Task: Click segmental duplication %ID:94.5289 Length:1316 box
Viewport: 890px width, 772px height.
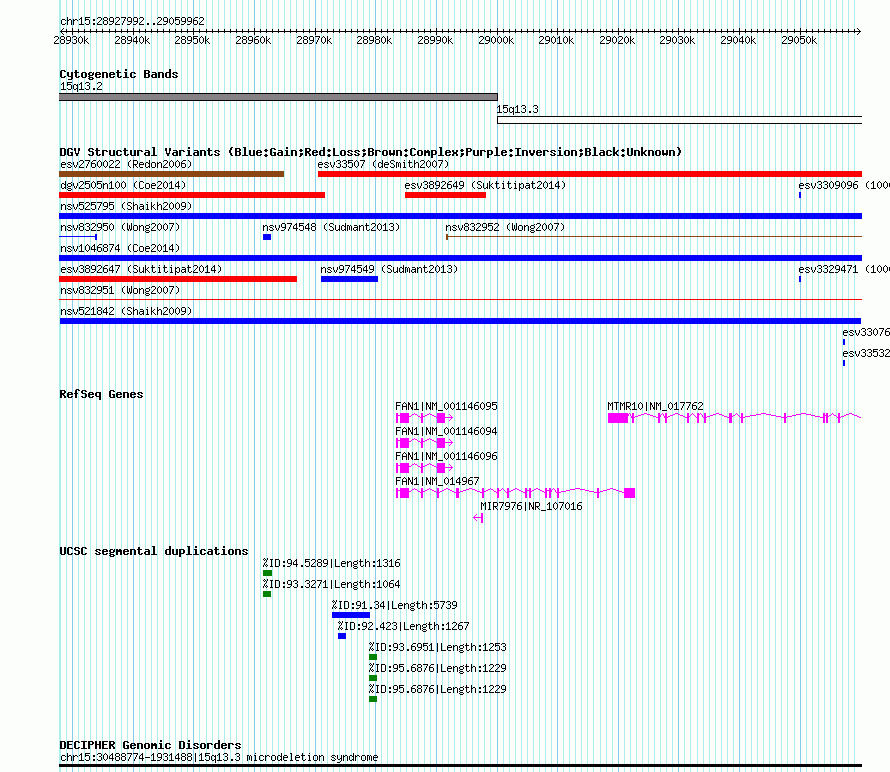Action: 267,573
